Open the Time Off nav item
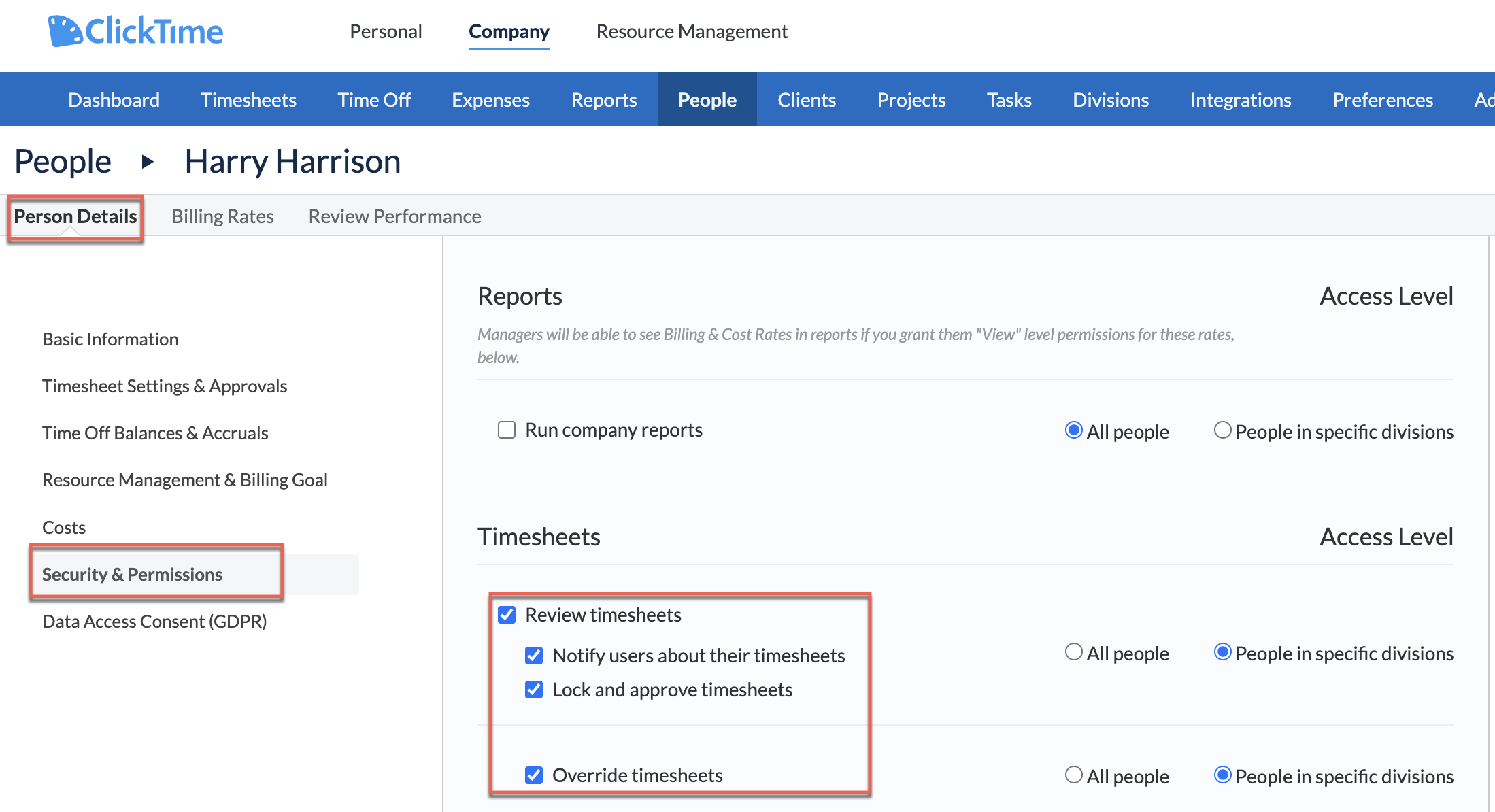1495x812 pixels. click(x=374, y=100)
